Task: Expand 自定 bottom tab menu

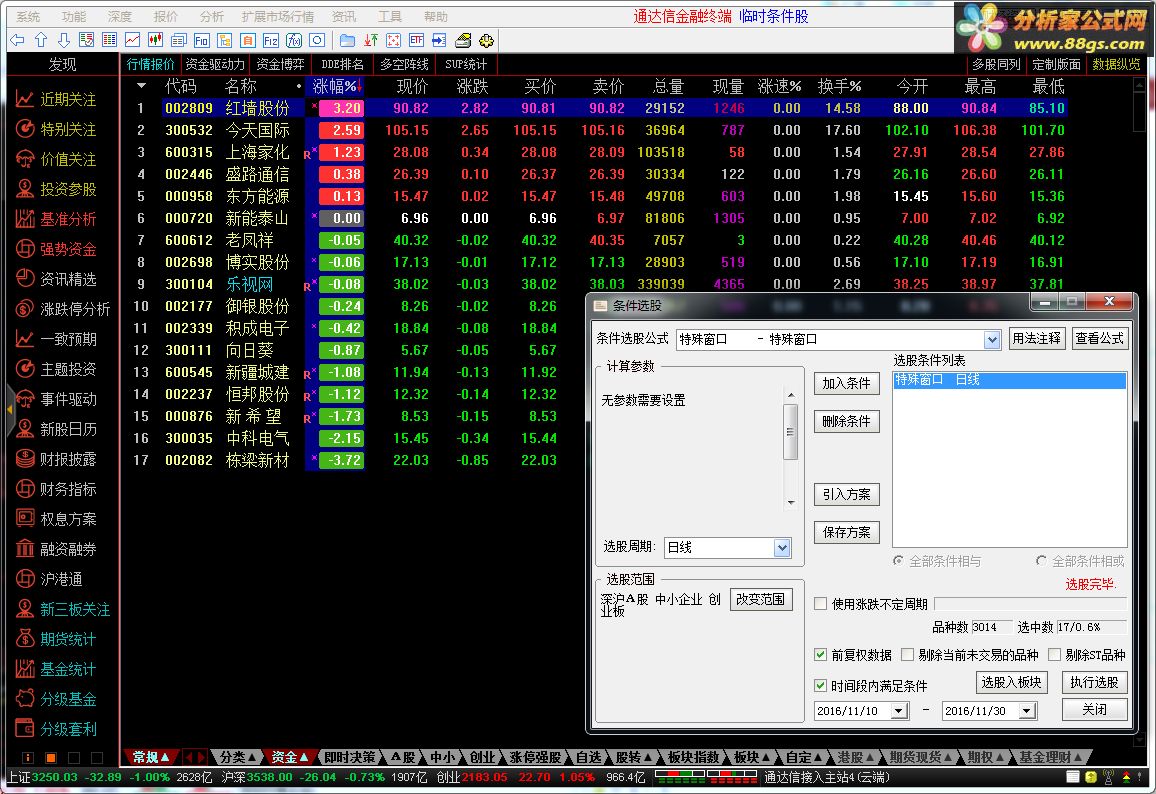Action: (x=804, y=757)
